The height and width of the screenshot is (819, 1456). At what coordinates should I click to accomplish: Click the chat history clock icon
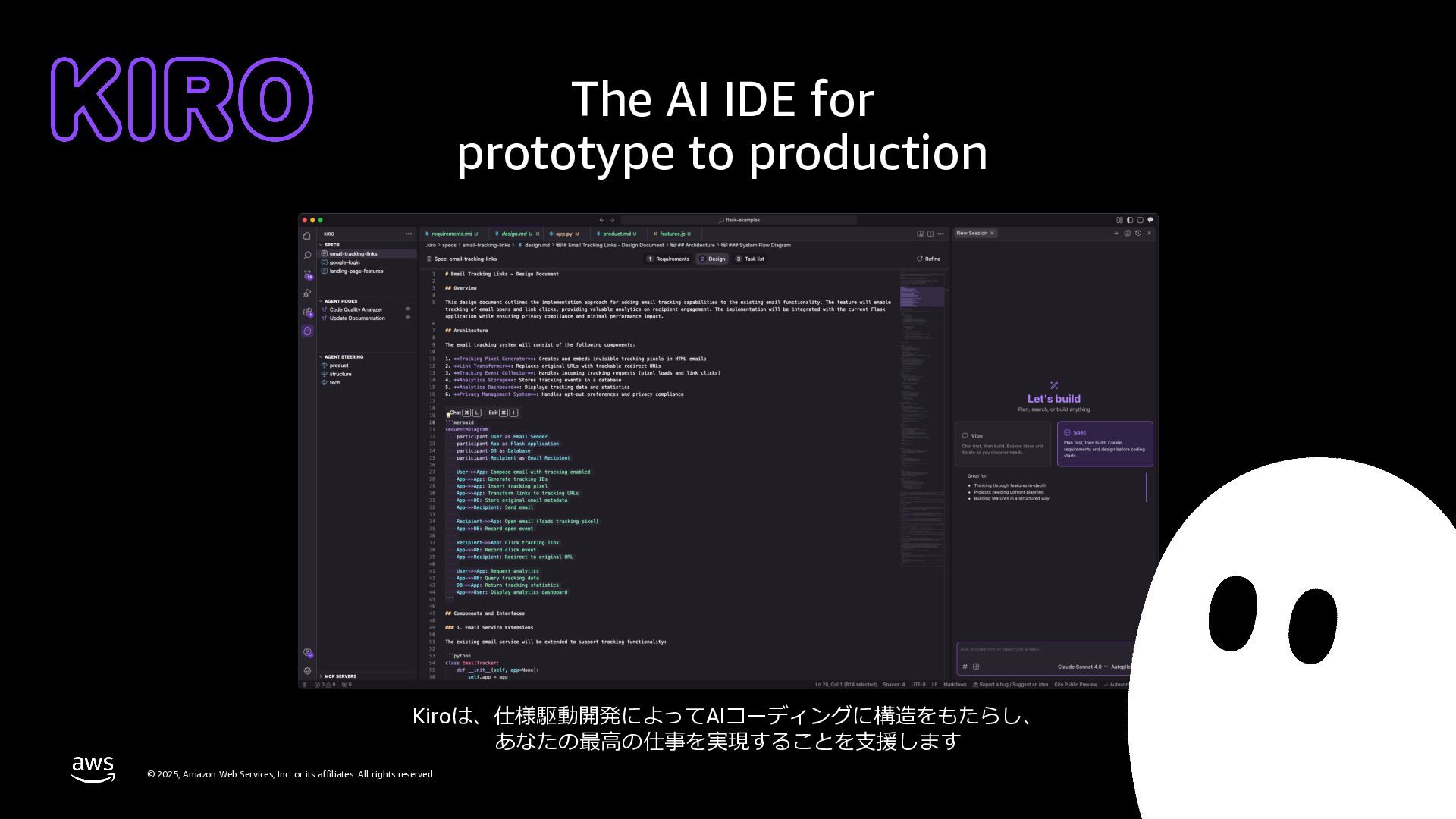click(x=1138, y=234)
